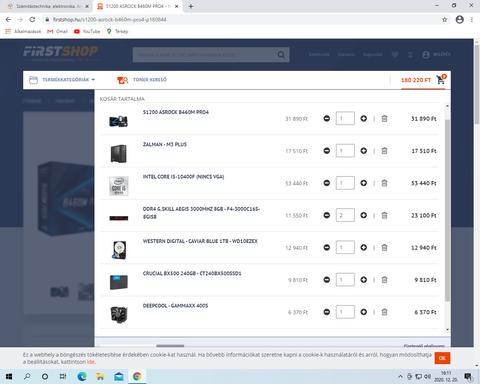Increase quantity of Western Digital Caviar Blue
Viewport: 480px width, 384px height.
pos(364,247)
